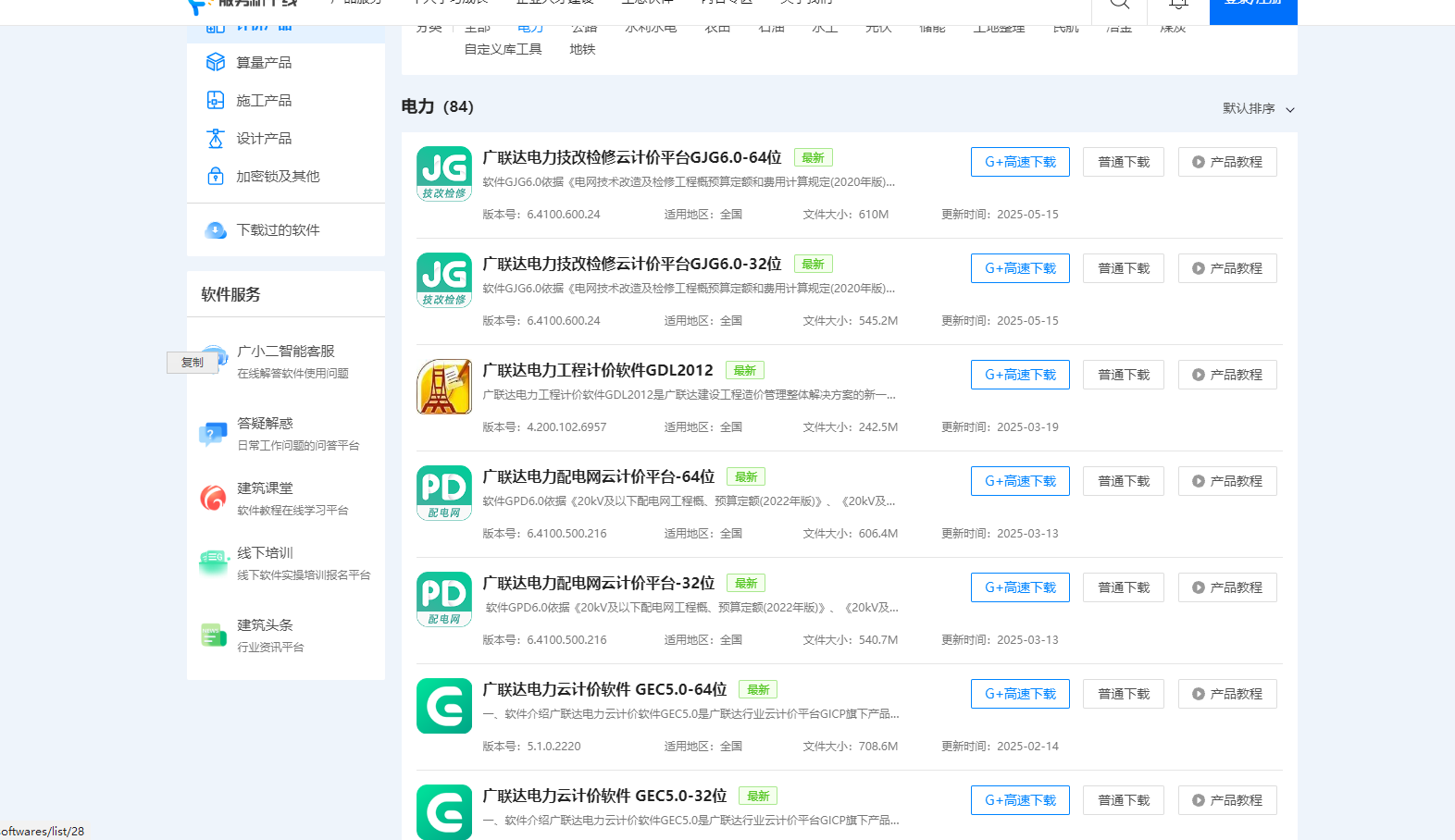Screen dimensions: 1455x840
Task: Click the PD icon for 配电网云计价平台-64位
Action: pos(444,493)
